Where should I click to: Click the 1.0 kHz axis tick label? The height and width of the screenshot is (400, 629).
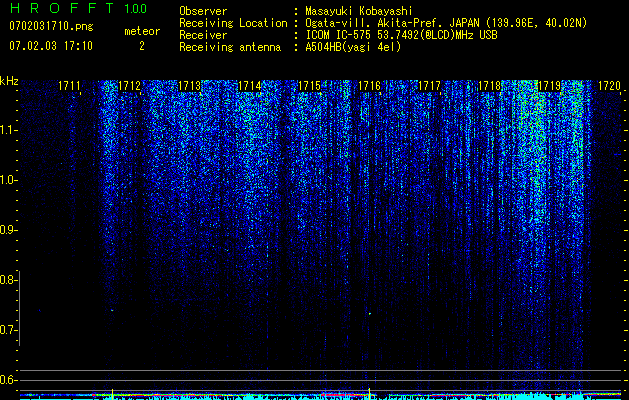(x=8, y=180)
